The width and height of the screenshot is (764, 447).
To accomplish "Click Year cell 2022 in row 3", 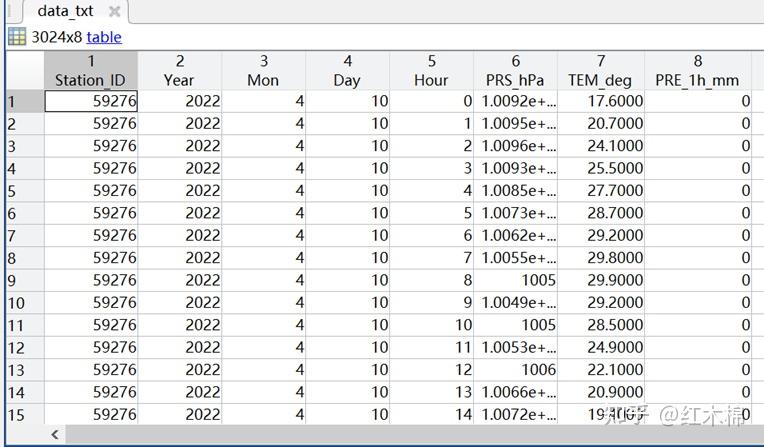I will (180, 146).
